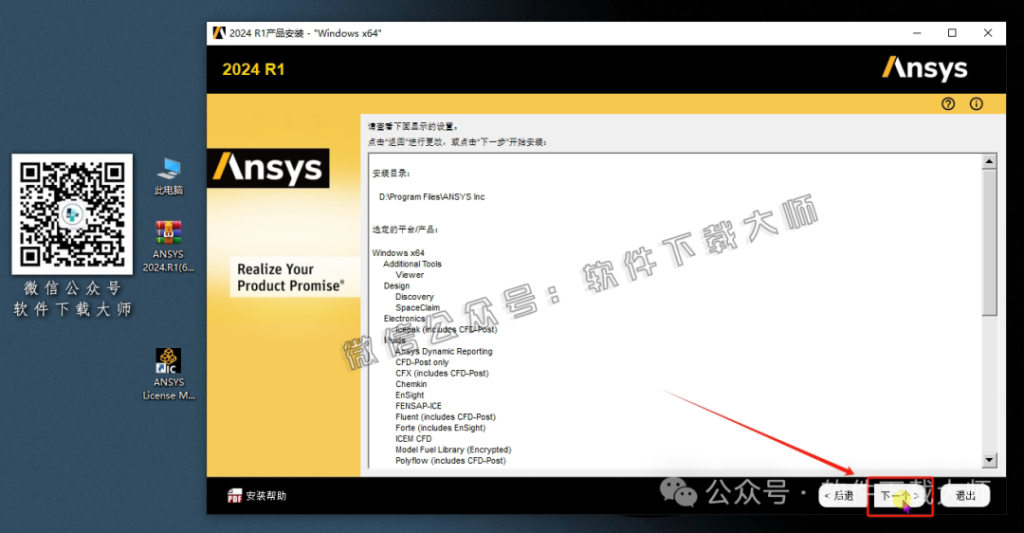Click the ICEM CFD entry

413,439
